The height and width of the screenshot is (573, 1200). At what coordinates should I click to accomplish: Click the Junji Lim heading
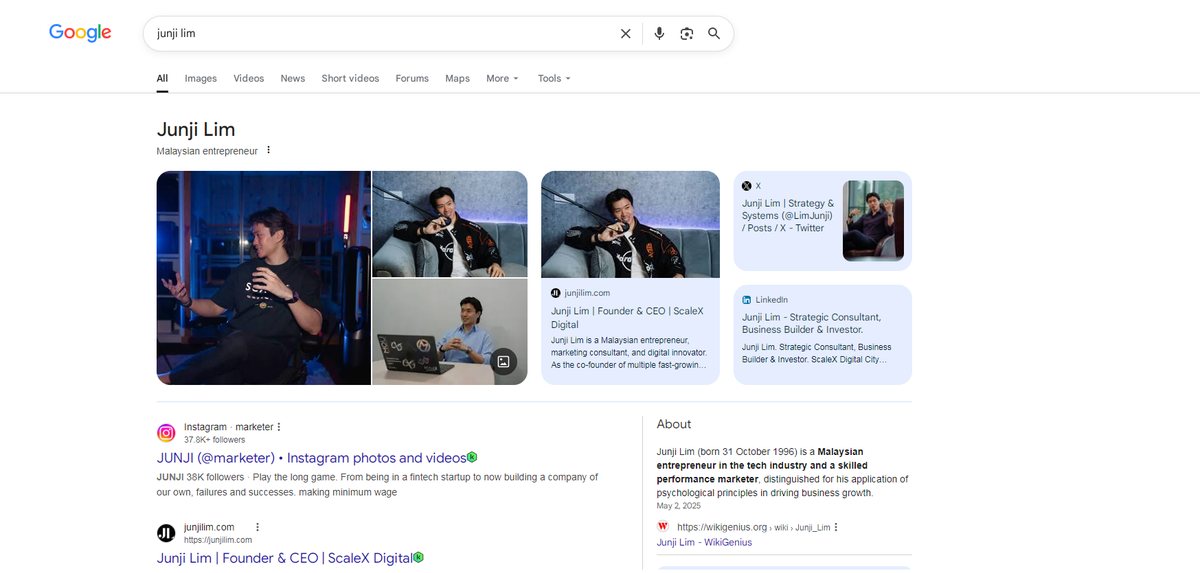(x=196, y=129)
